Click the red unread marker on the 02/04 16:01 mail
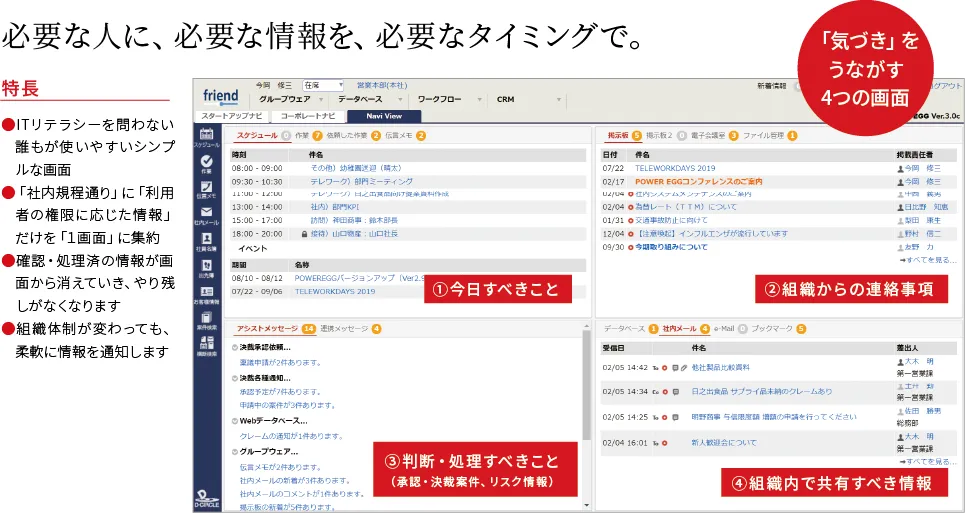Image resolution: width=965 pixels, height=513 pixels. pos(665,443)
